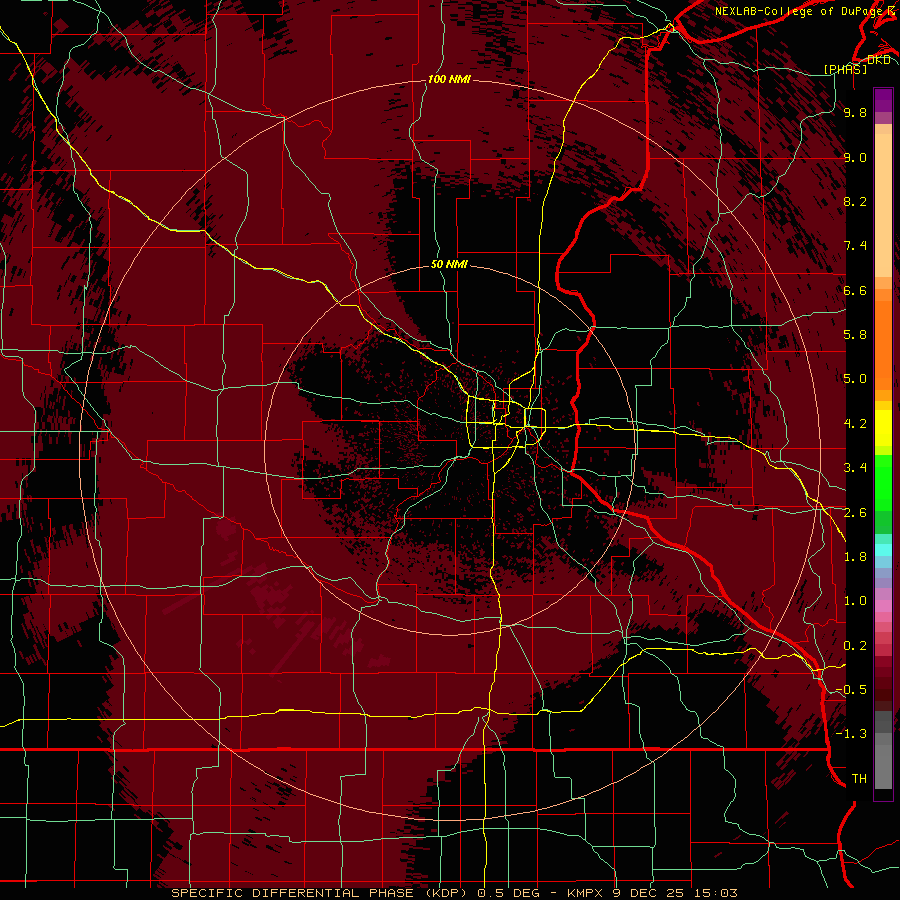Click the "9.8" color scale value
Viewport: 900px width, 900px height.
855,112
